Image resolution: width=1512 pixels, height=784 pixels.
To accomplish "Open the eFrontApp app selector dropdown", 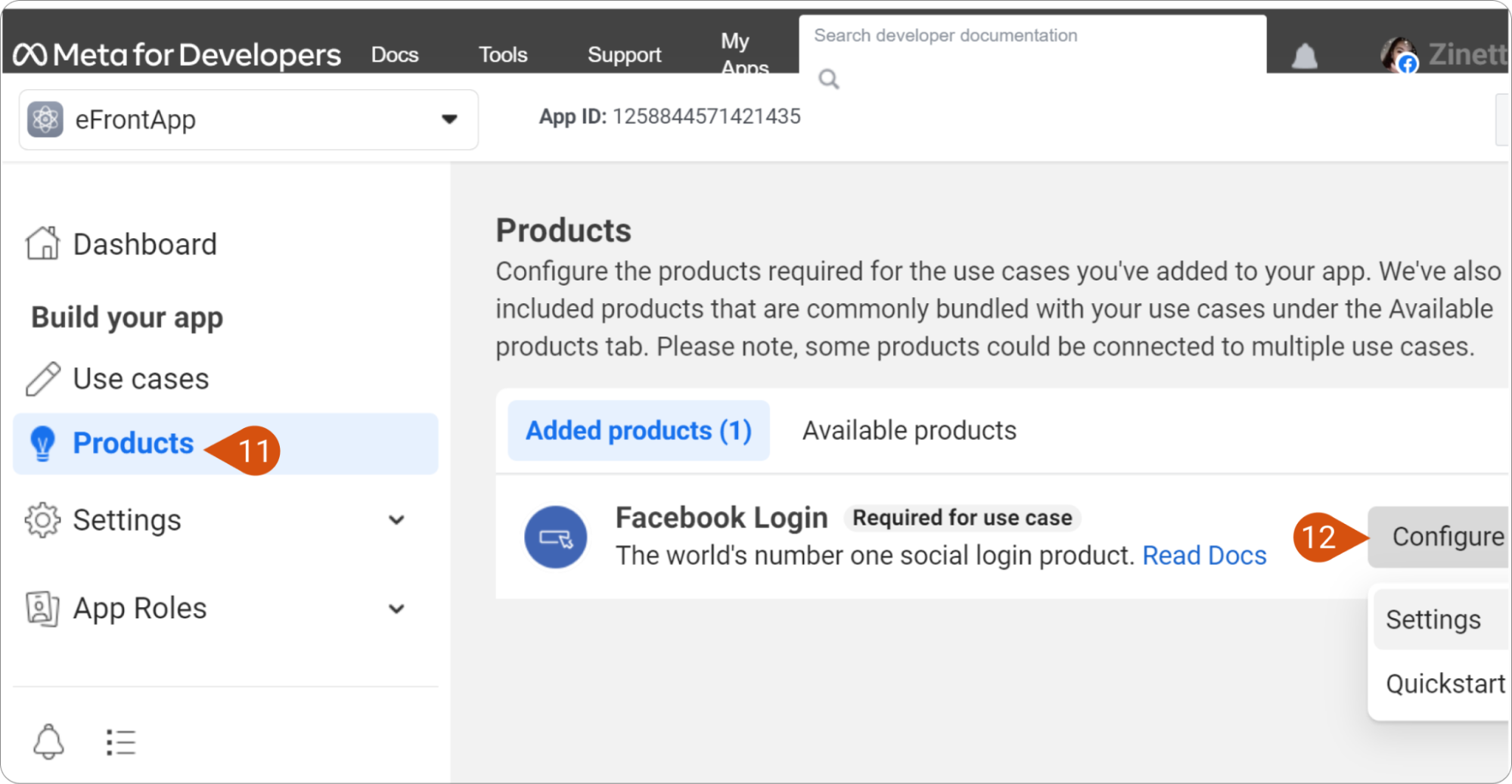I will click(248, 119).
